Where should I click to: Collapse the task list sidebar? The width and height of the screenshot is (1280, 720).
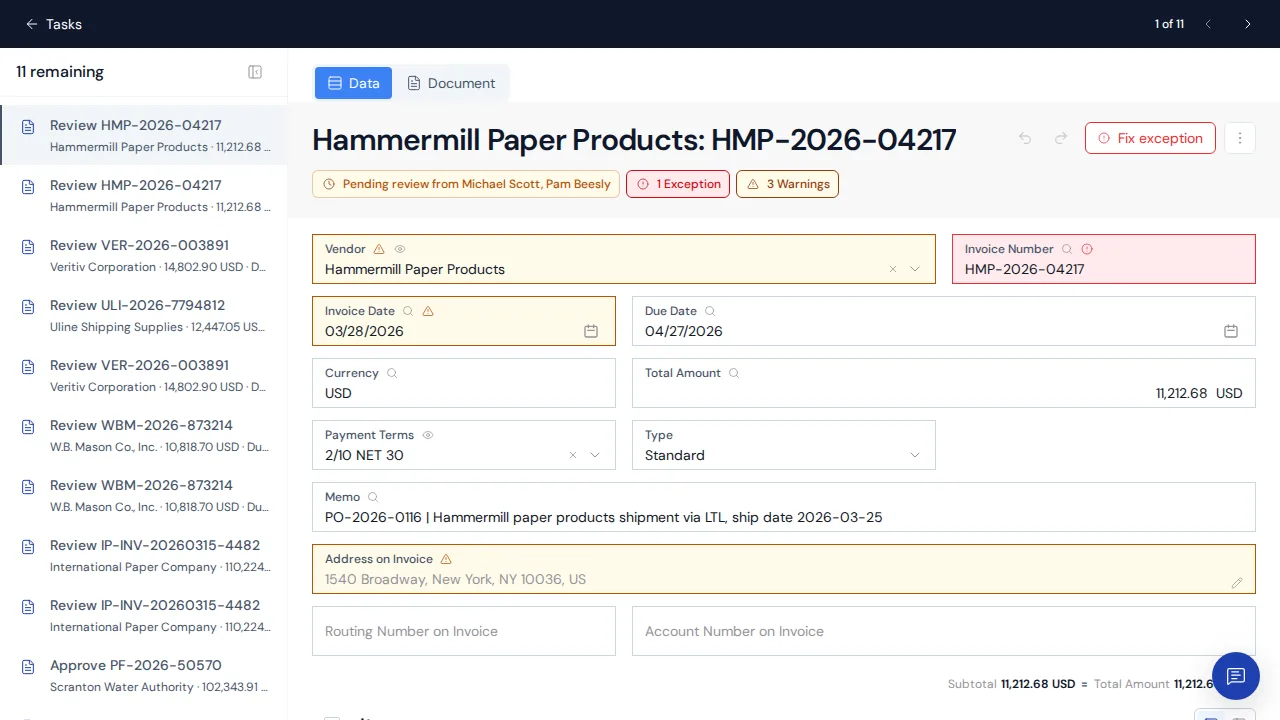coord(255,72)
